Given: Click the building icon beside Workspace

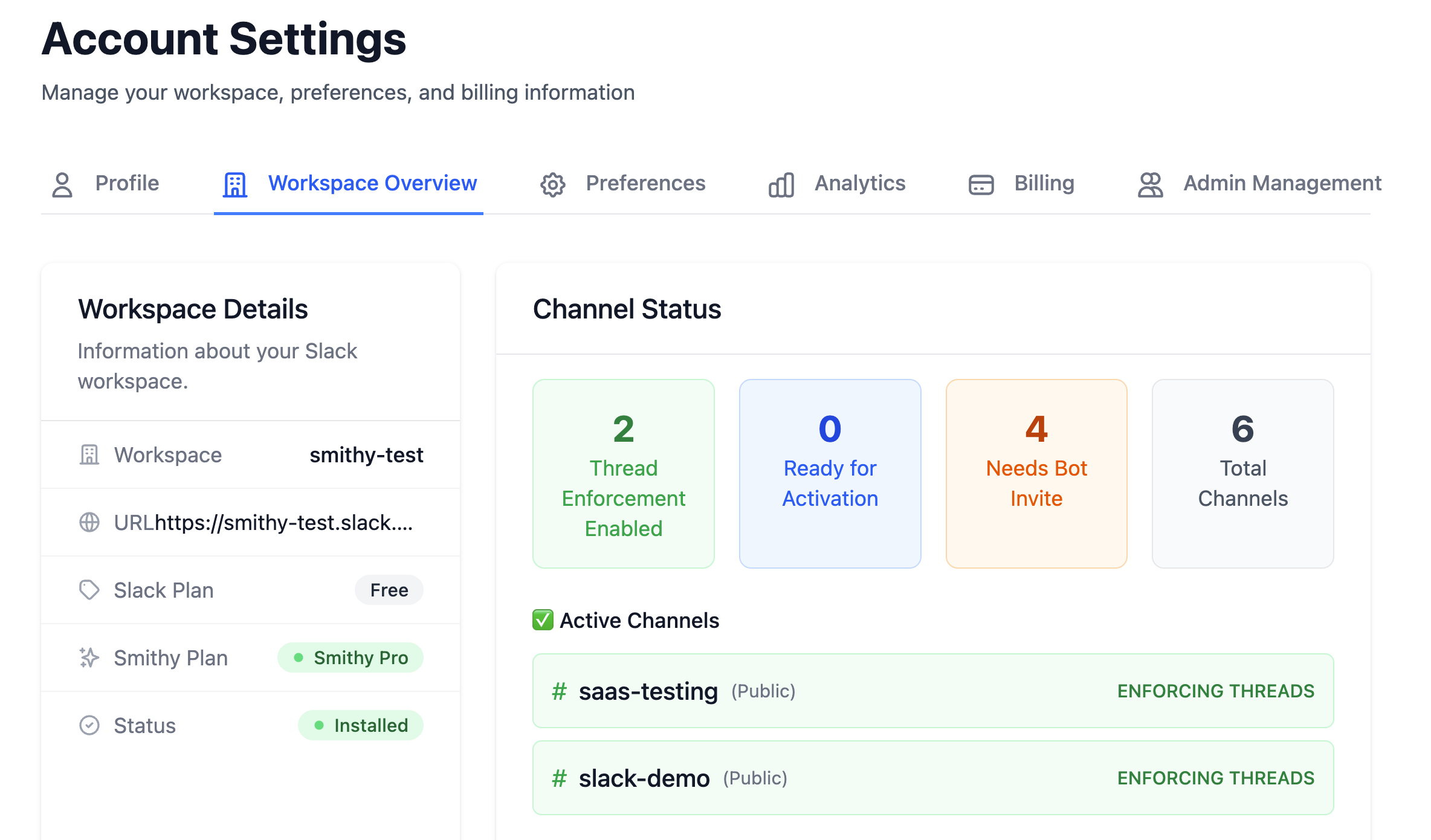Looking at the screenshot, I should coord(89,455).
